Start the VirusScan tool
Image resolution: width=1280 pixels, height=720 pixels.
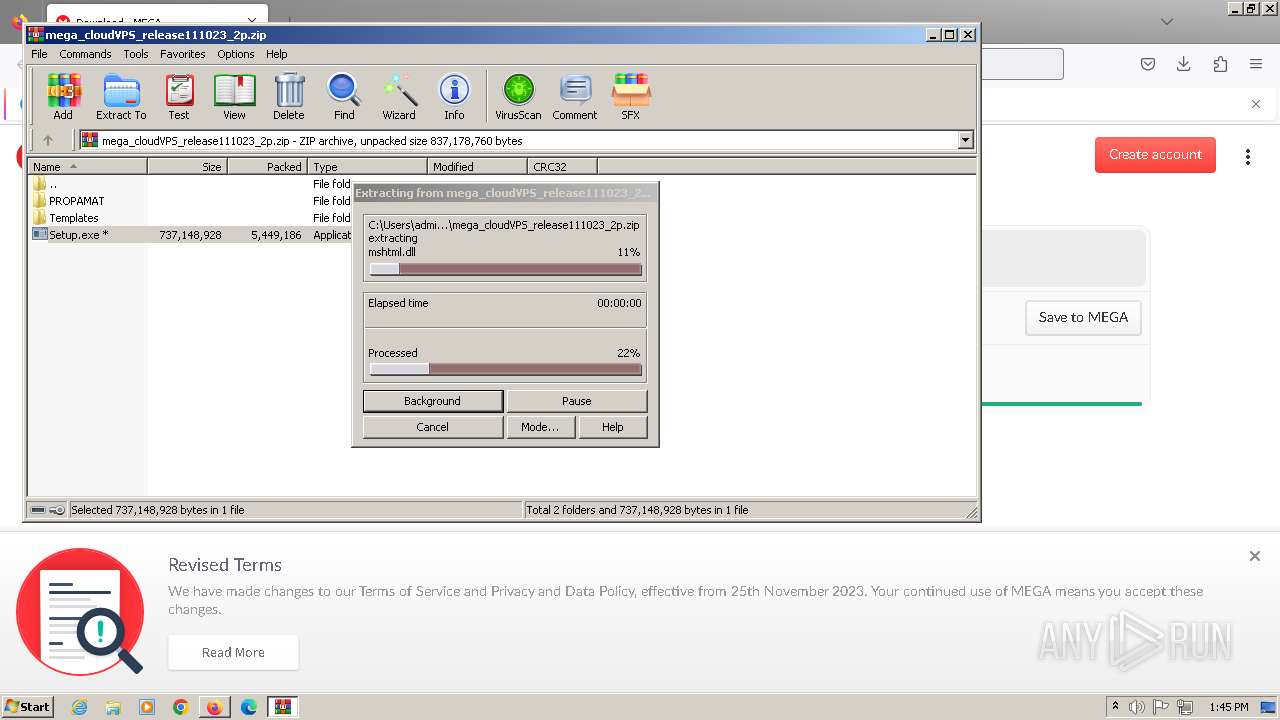(x=518, y=97)
